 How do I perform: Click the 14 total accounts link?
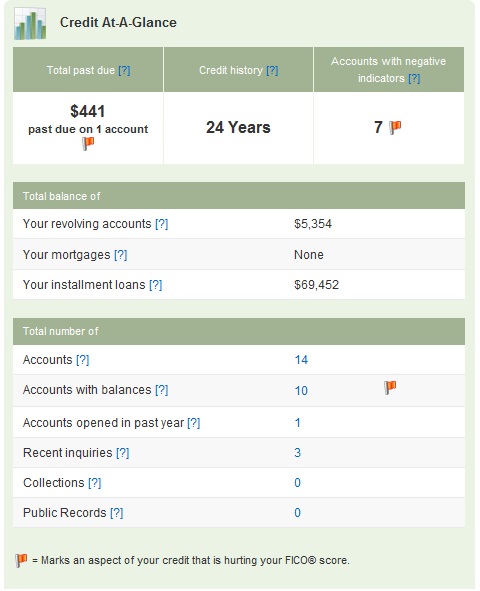tap(301, 360)
